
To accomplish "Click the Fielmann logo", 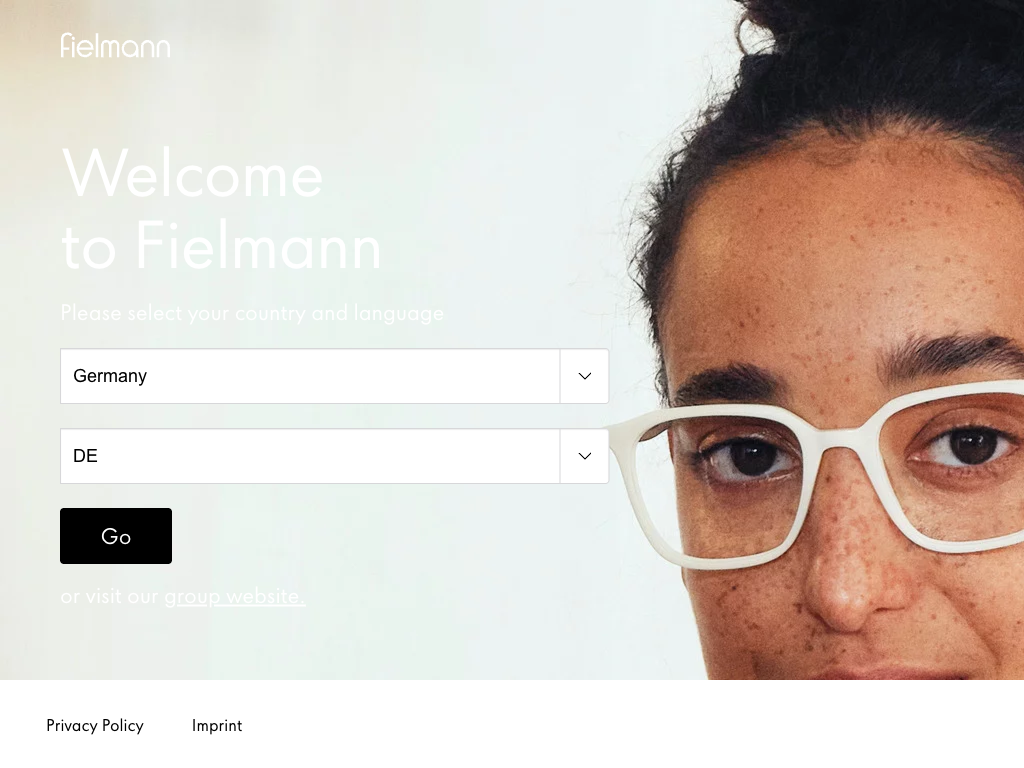I will click(x=116, y=46).
